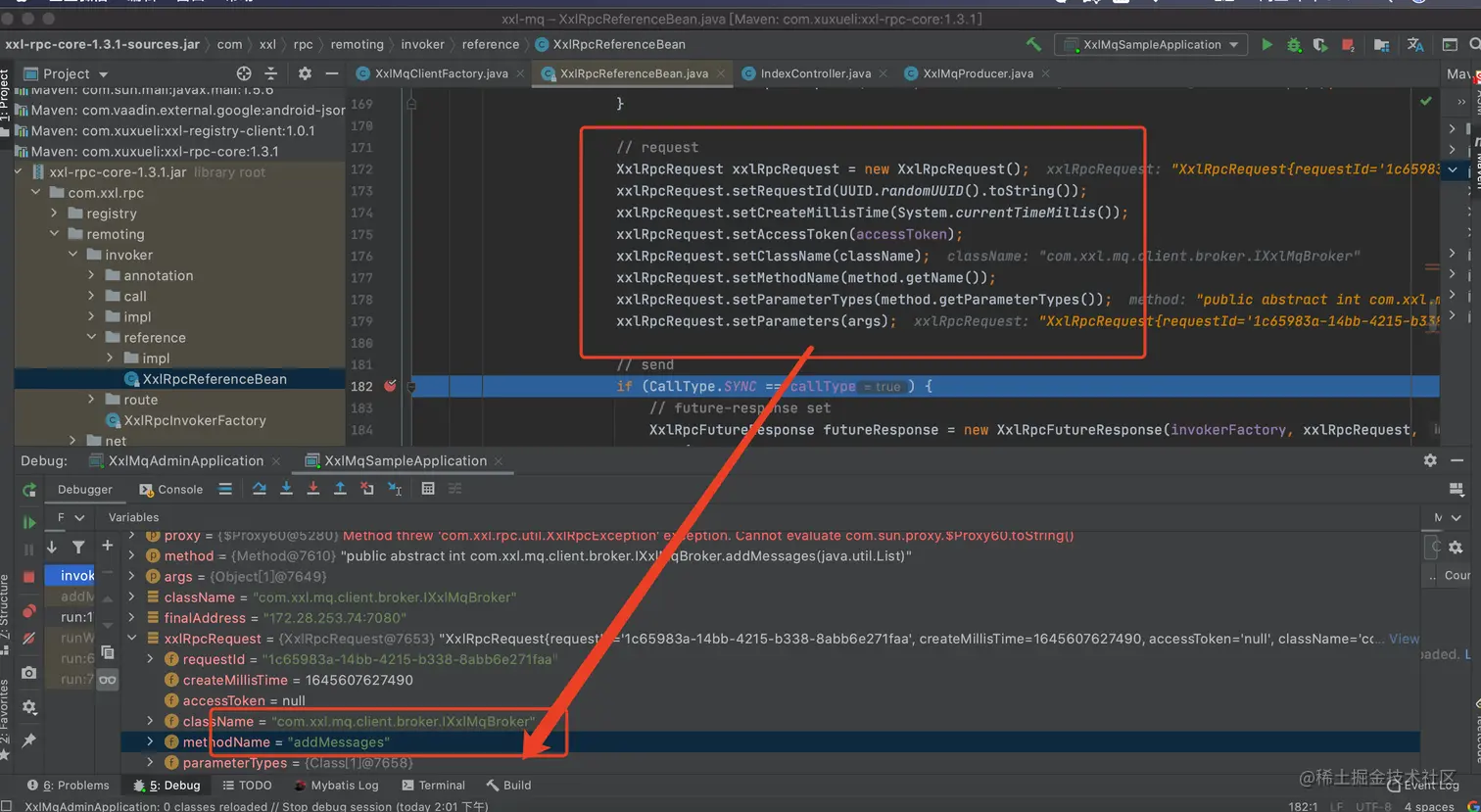Screen dimensions: 1481x812
Task: Click the View link on xxlRpcRequest value
Action: 1404,639
